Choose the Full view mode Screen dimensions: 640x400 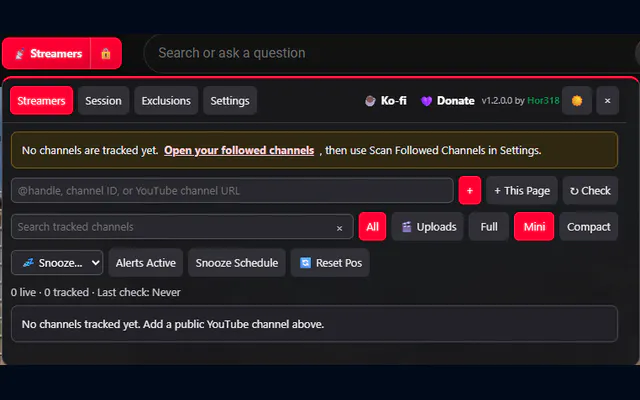click(489, 227)
